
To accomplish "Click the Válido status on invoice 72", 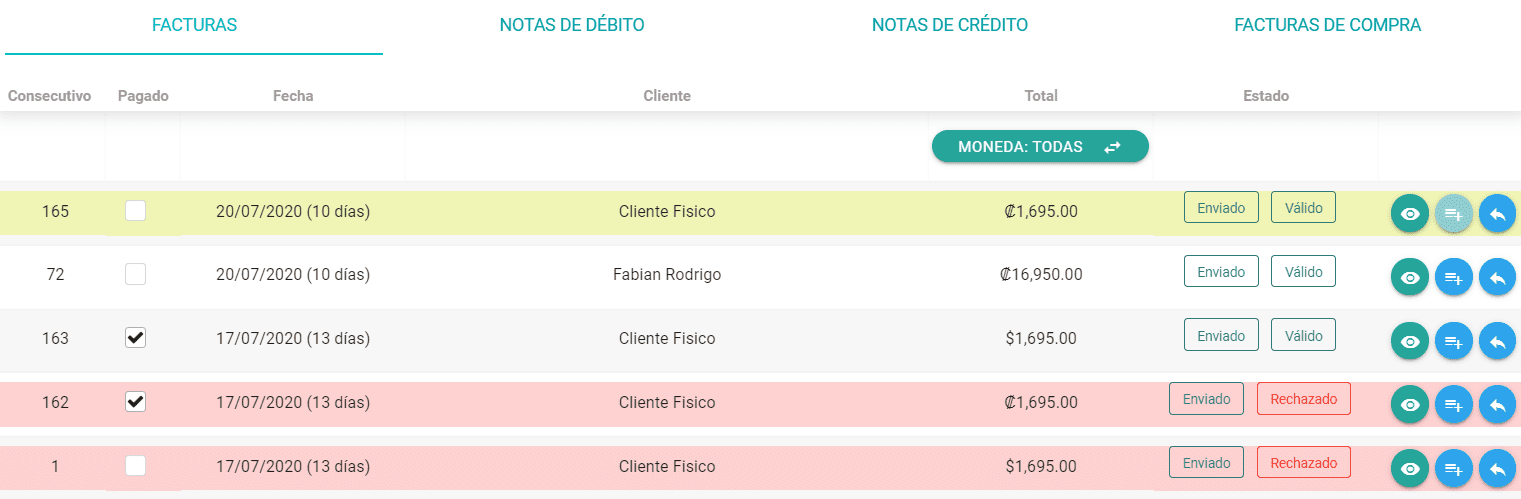I will coord(1303,271).
